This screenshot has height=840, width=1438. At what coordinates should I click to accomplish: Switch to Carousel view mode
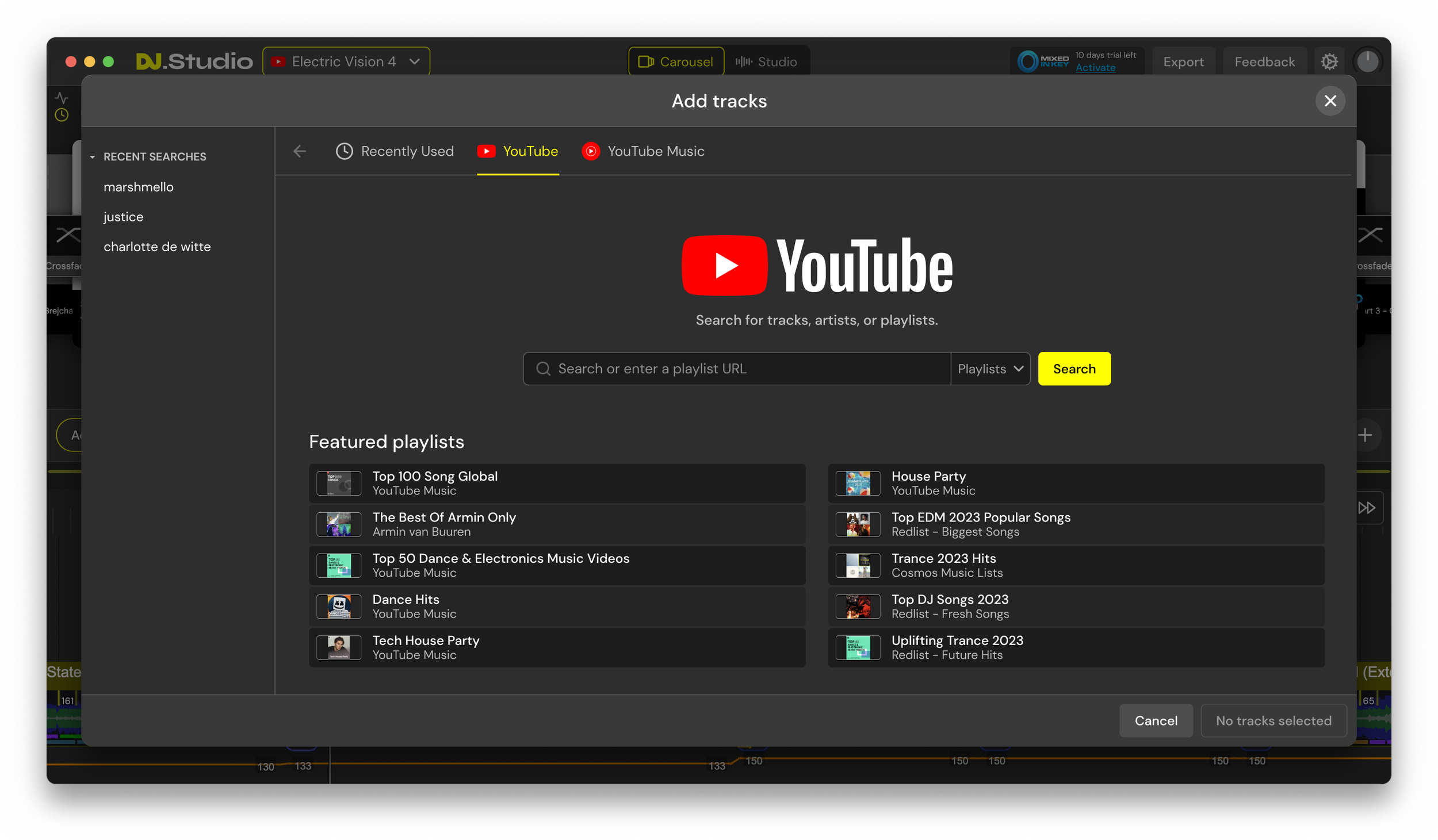(x=676, y=62)
